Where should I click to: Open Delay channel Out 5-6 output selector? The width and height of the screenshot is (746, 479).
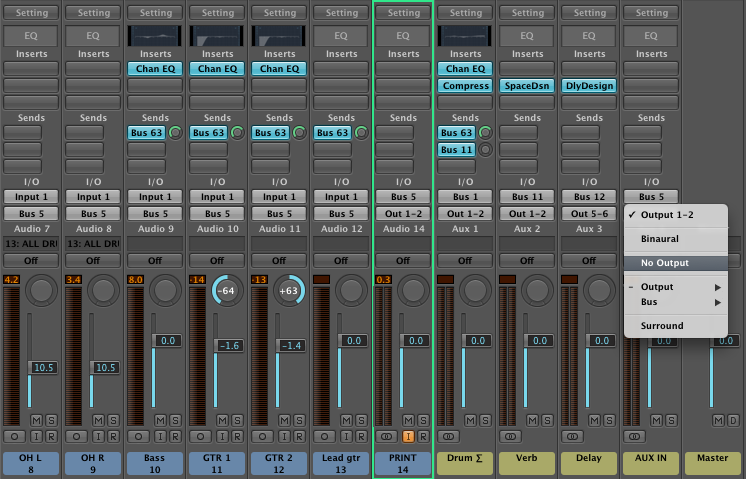(x=589, y=214)
